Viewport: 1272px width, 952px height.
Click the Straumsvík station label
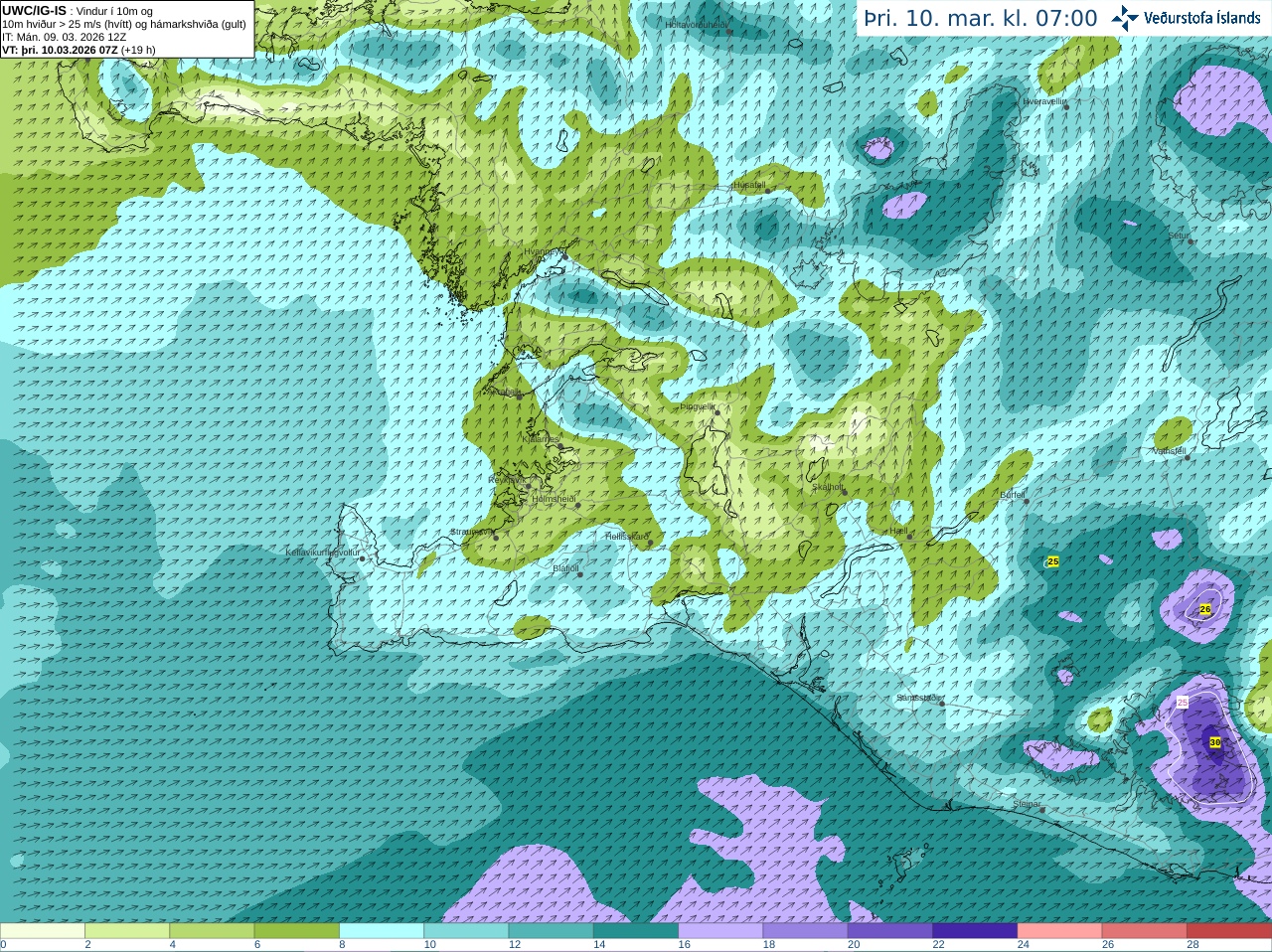tap(472, 532)
